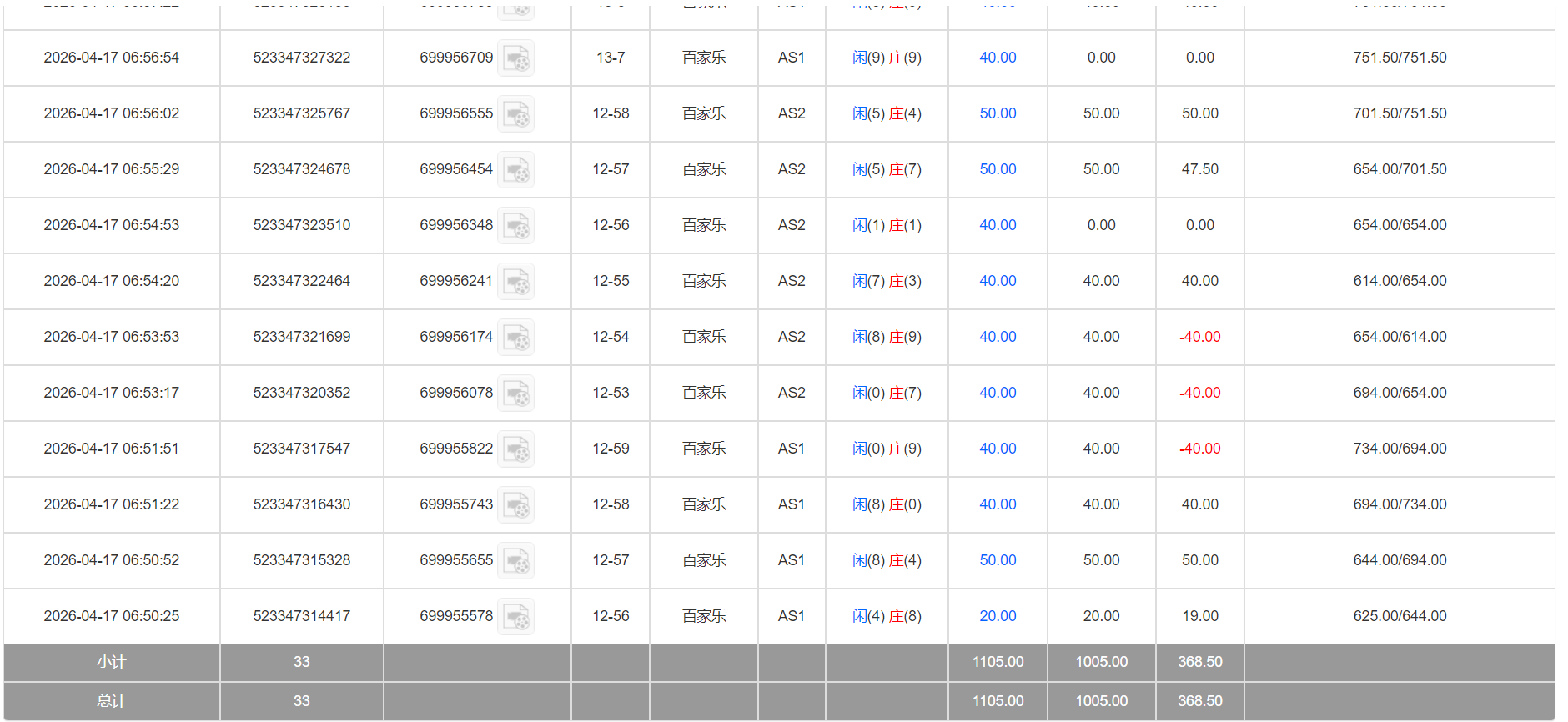Select order number 523347324678
The image size is (1568, 722).
coord(302,169)
